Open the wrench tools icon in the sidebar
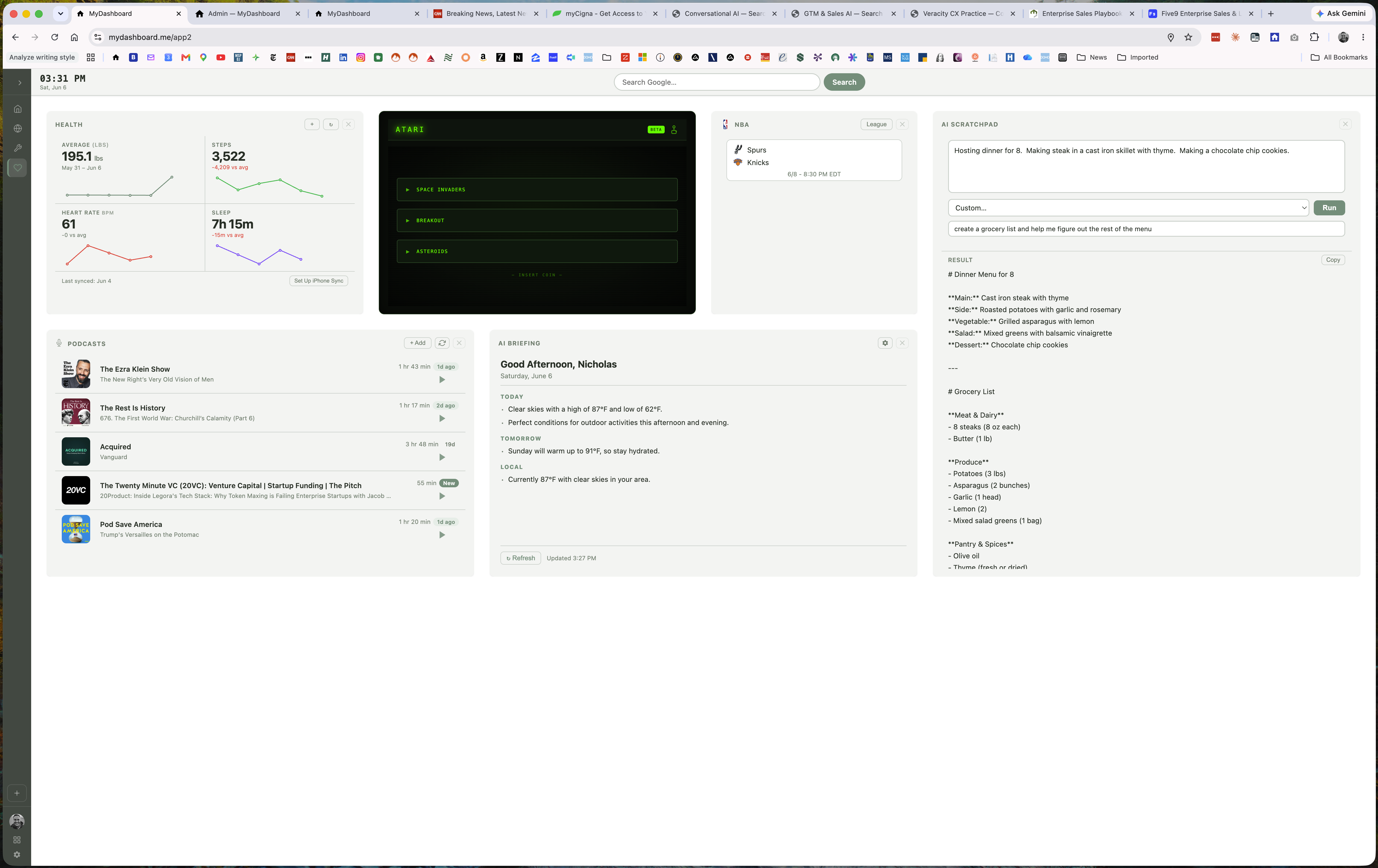Image resolution: width=1378 pixels, height=868 pixels. (x=18, y=148)
